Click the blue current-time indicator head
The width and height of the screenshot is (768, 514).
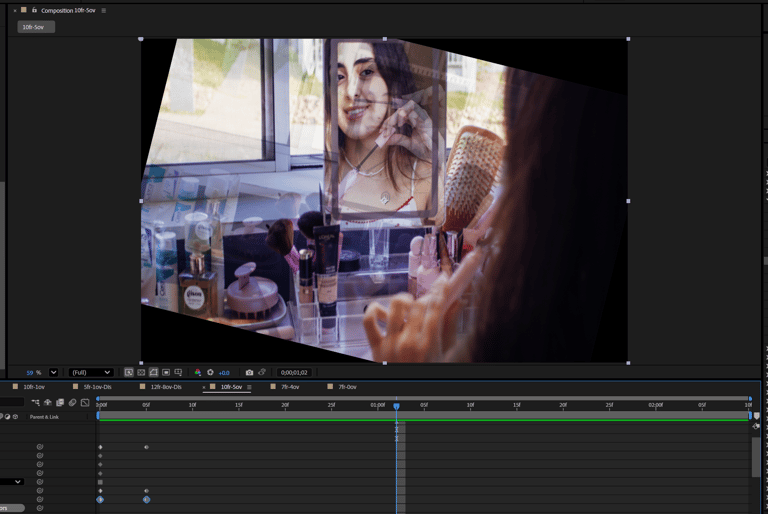397,406
